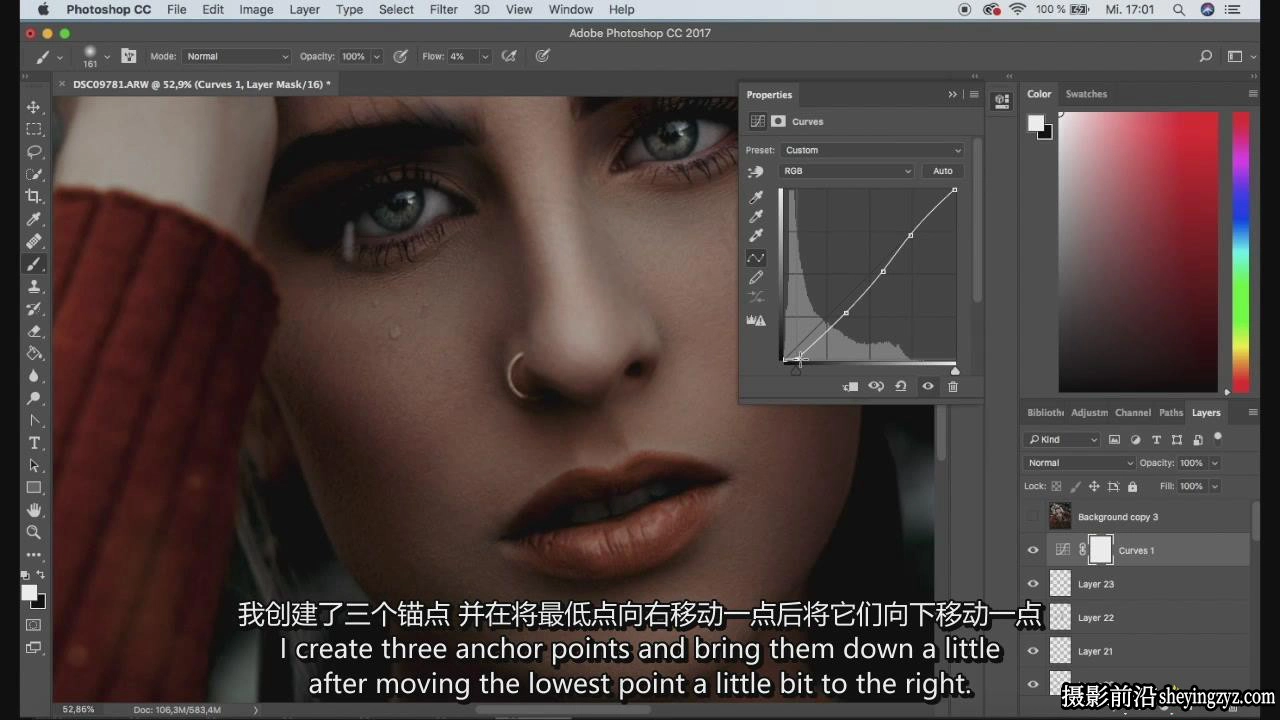This screenshot has width=1280, height=720.
Task: Select the Move tool
Action: (x=34, y=107)
